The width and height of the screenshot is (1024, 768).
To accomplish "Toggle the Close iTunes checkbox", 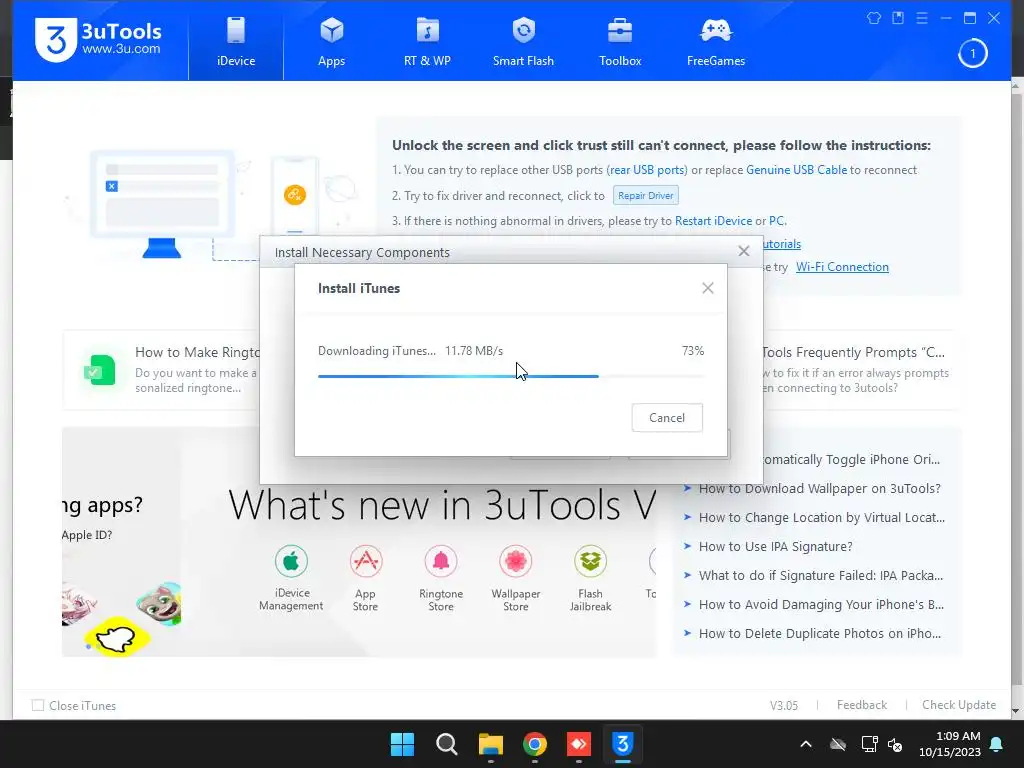I will click(38, 705).
